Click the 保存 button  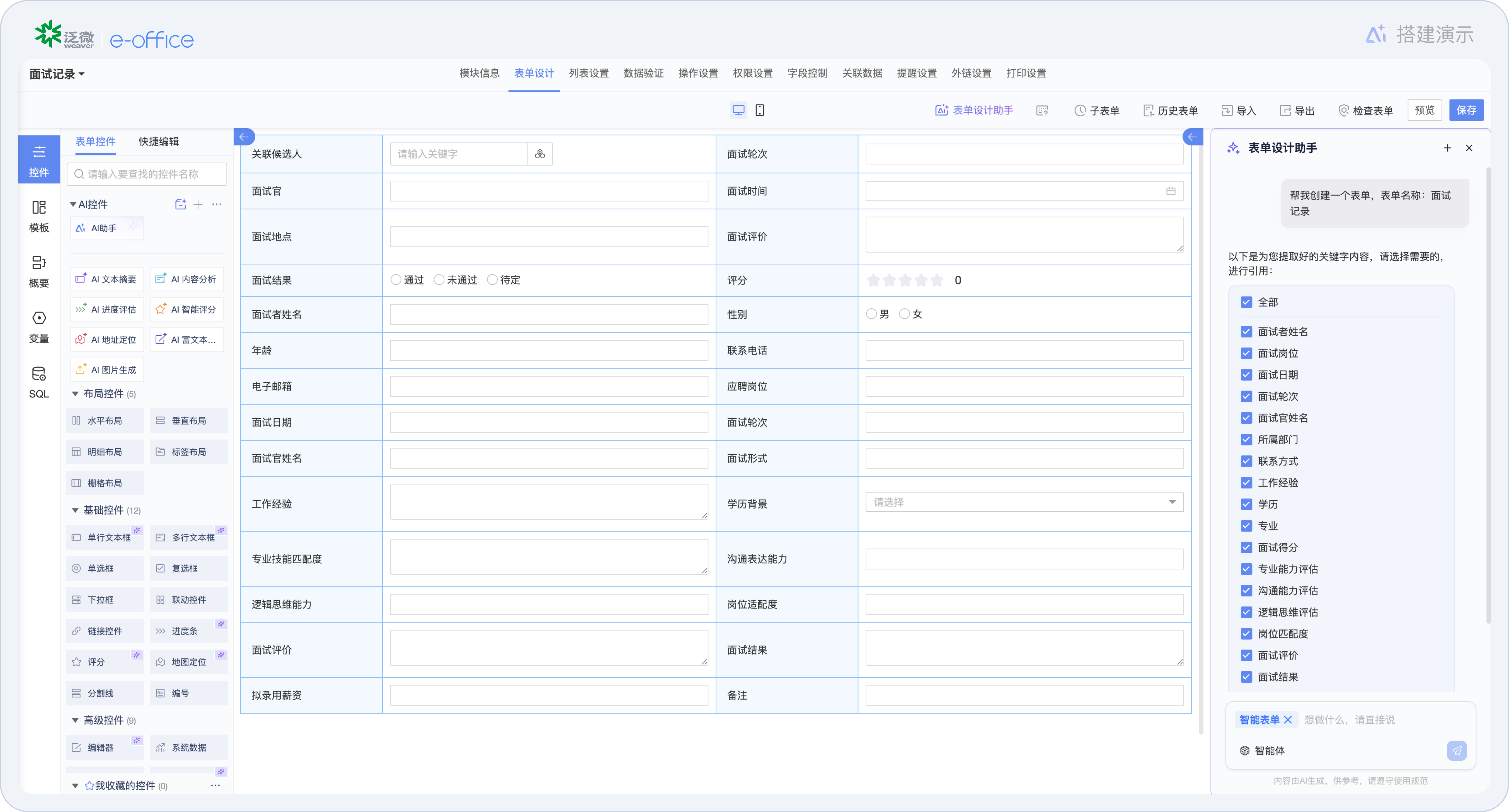pyautogui.click(x=1466, y=110)
